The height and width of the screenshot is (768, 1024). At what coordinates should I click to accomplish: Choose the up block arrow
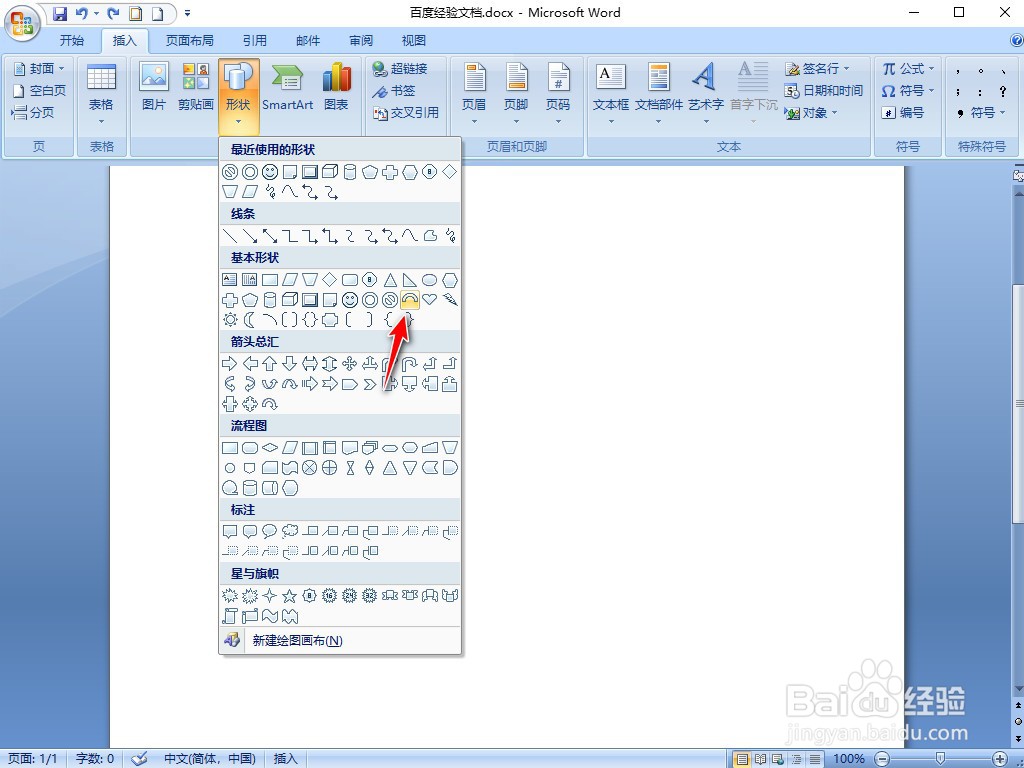pos(270,364)
